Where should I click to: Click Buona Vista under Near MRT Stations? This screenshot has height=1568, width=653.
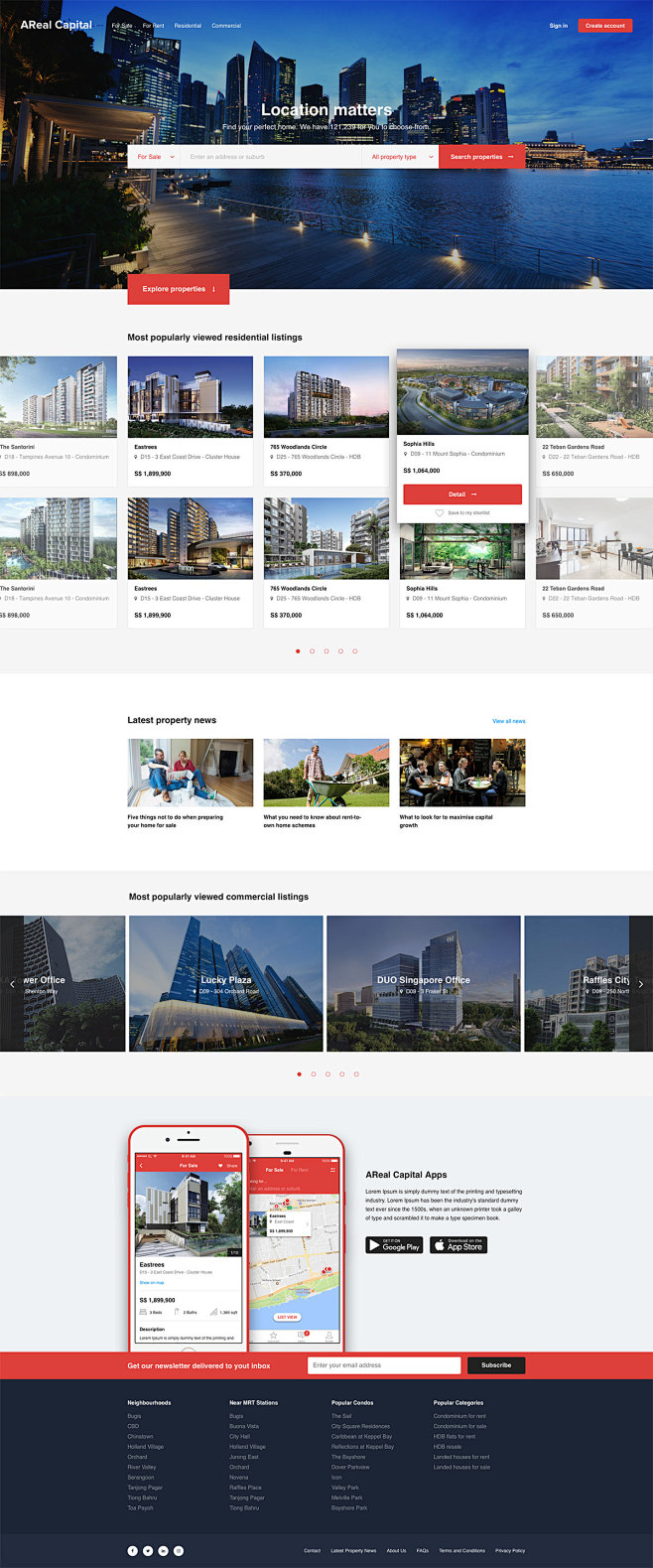click(244, 1426)
